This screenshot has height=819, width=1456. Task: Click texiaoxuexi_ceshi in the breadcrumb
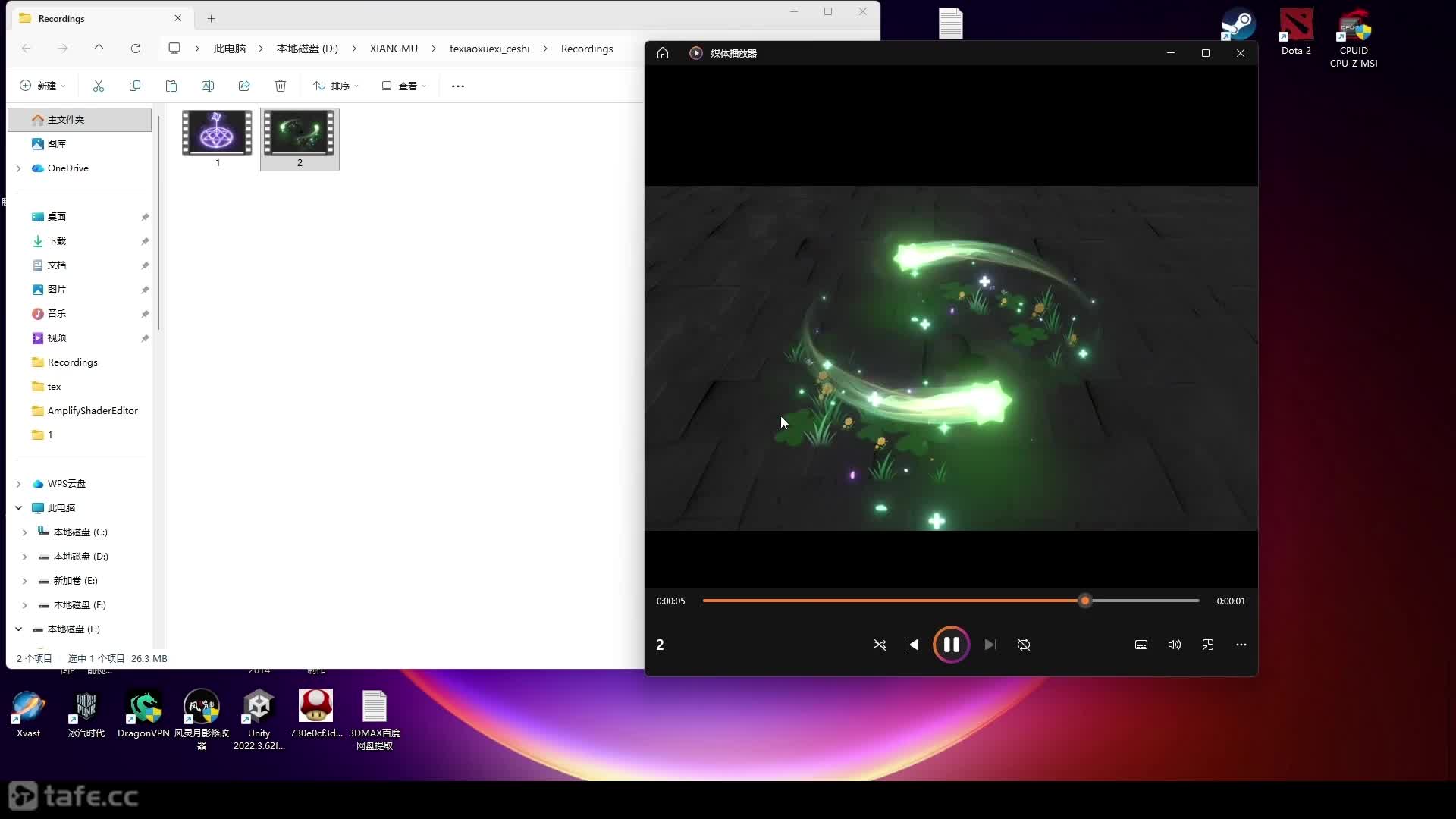coord(489,49)
